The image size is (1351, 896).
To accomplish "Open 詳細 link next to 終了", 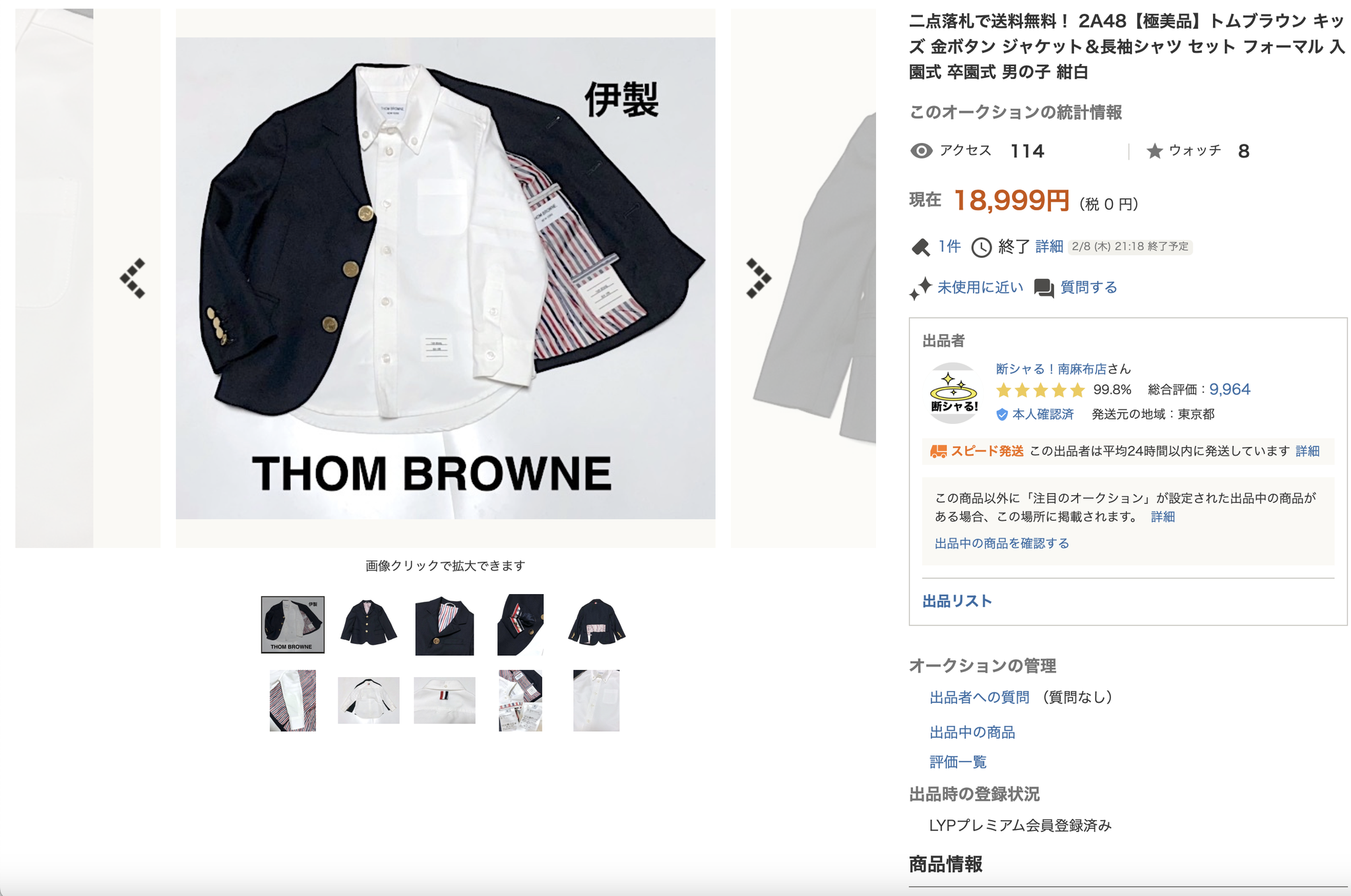I will (x=1049, y=247).
